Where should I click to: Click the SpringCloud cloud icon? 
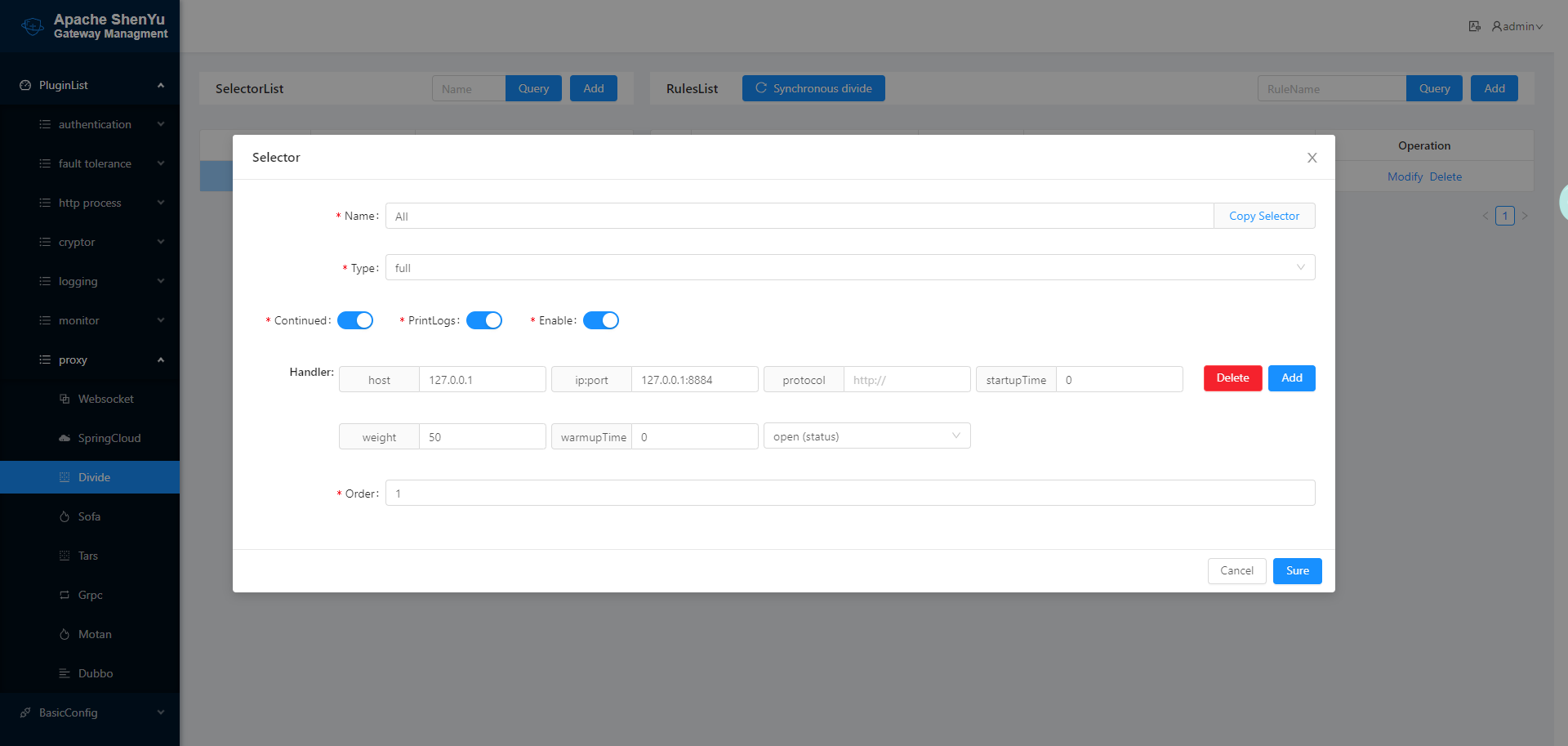[65, 438]
